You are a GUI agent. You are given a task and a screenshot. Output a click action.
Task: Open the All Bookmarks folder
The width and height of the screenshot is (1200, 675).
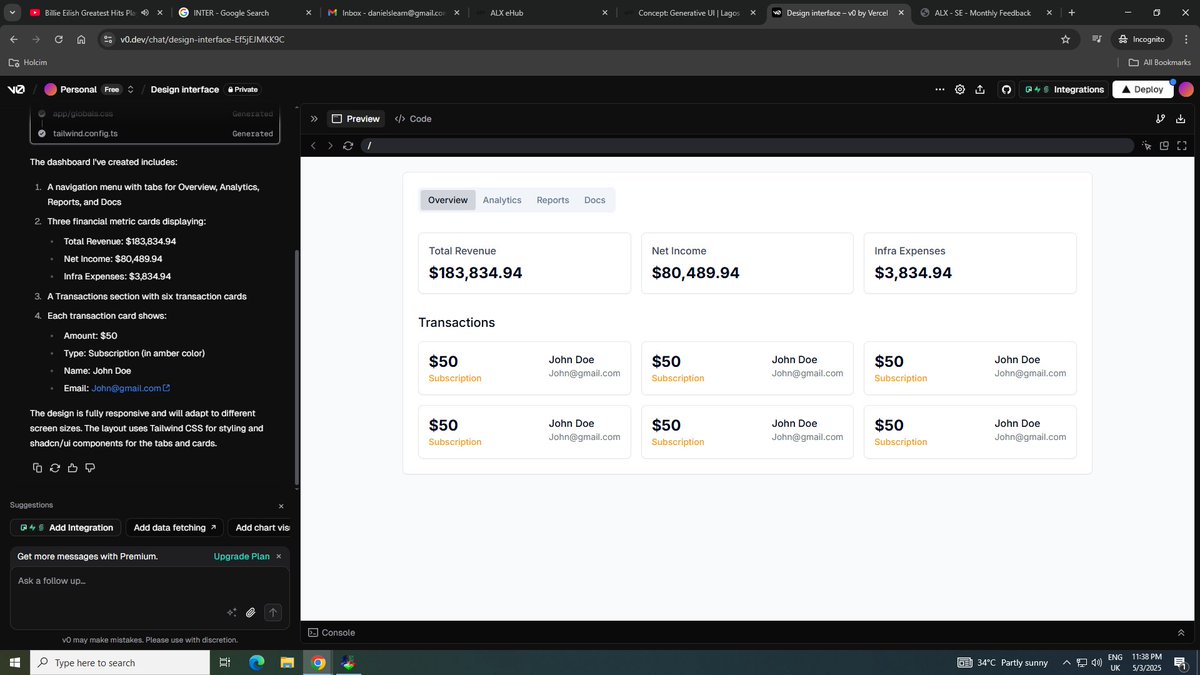click(1158, 62)
